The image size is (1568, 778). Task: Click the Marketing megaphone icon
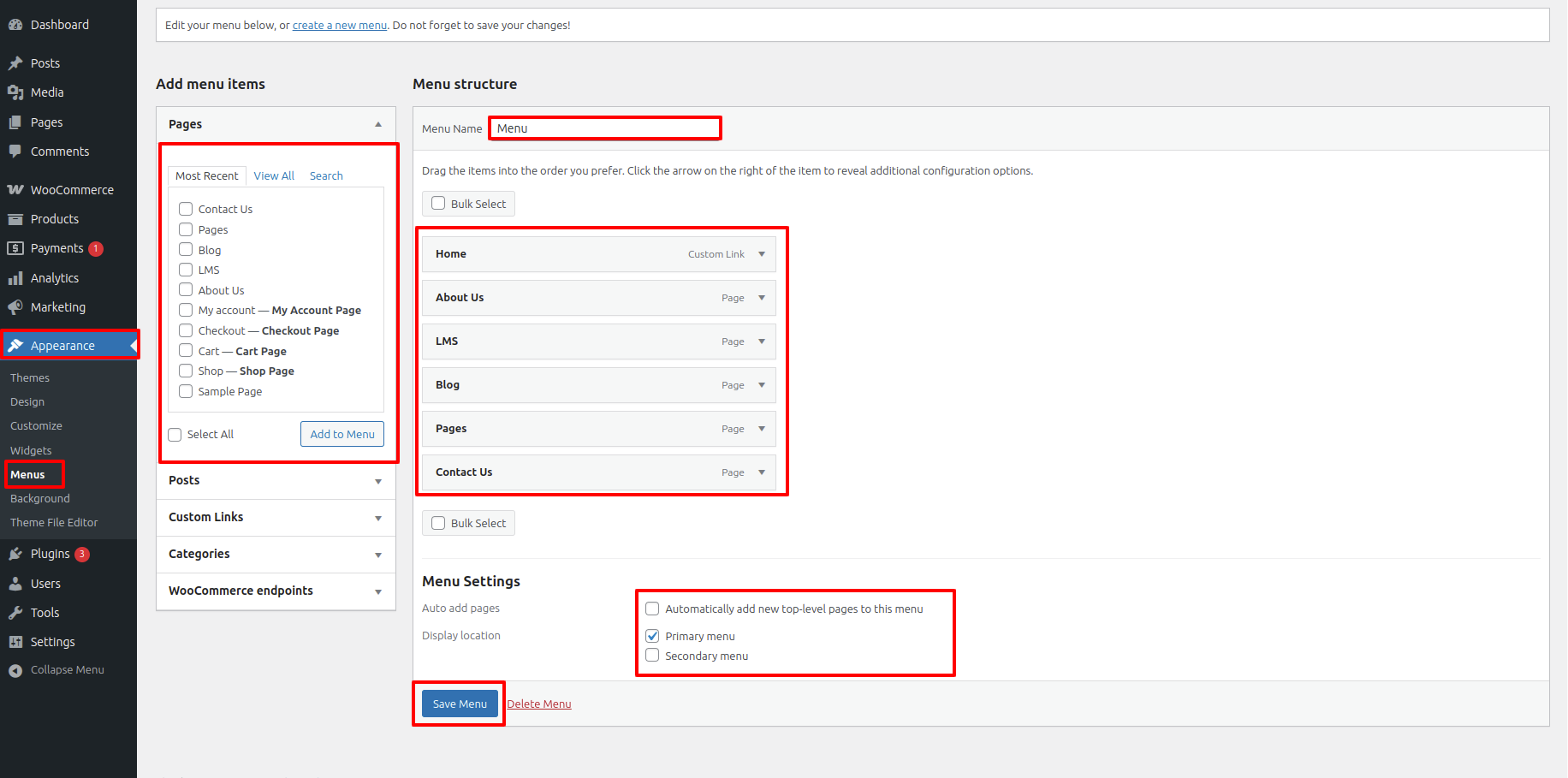15,307
